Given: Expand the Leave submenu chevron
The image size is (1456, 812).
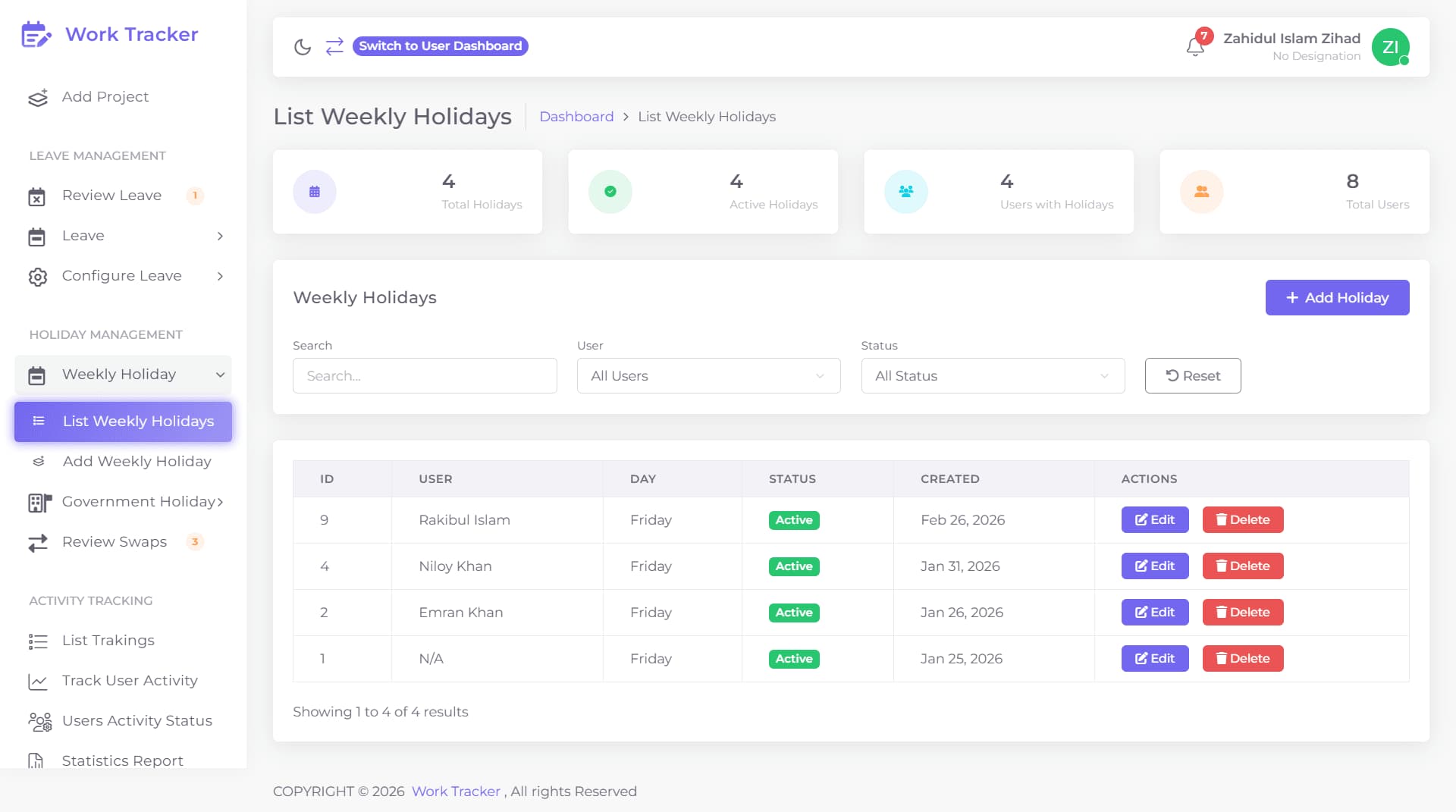Looking at the screenshot, I should tap(220, 237).
